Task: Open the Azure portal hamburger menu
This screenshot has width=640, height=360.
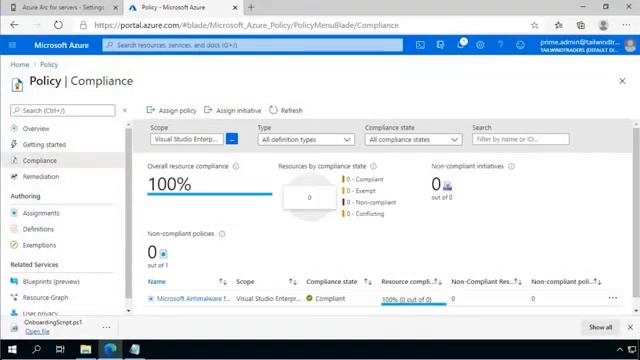Action: pos(12,45)
